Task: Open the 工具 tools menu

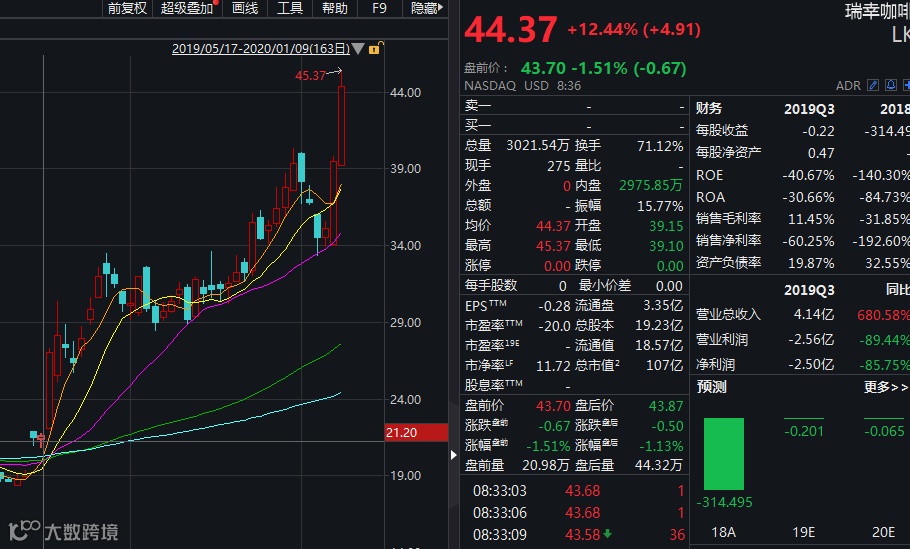Action: (290, 8)
